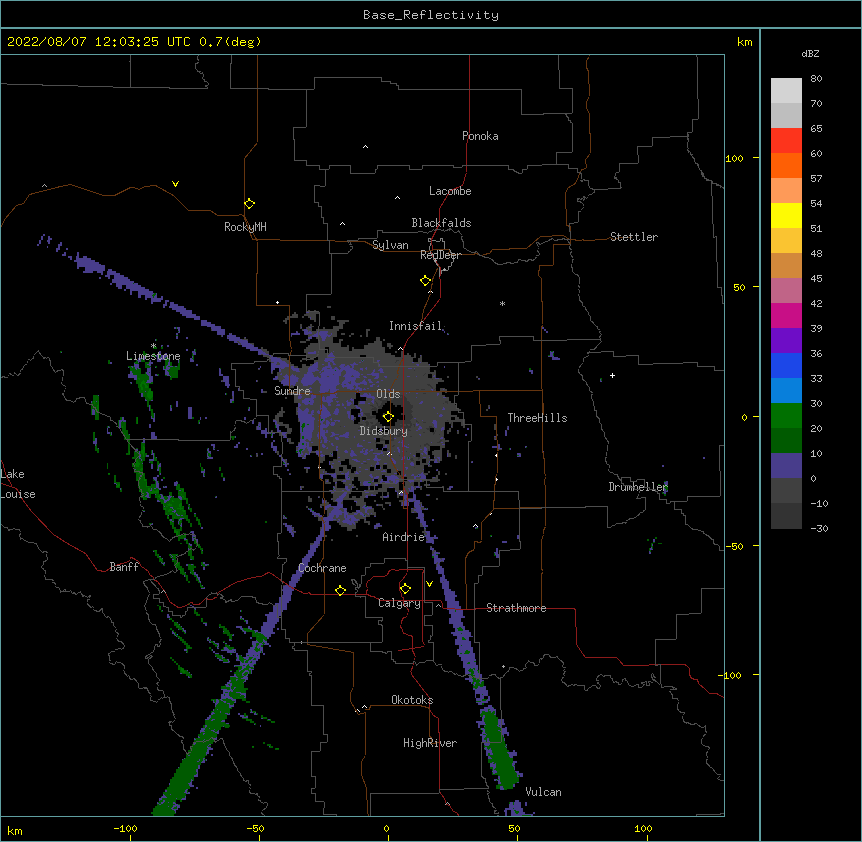Select the red 65 dBZ legend swatch
862x842 pixels.
coord(786,140)
